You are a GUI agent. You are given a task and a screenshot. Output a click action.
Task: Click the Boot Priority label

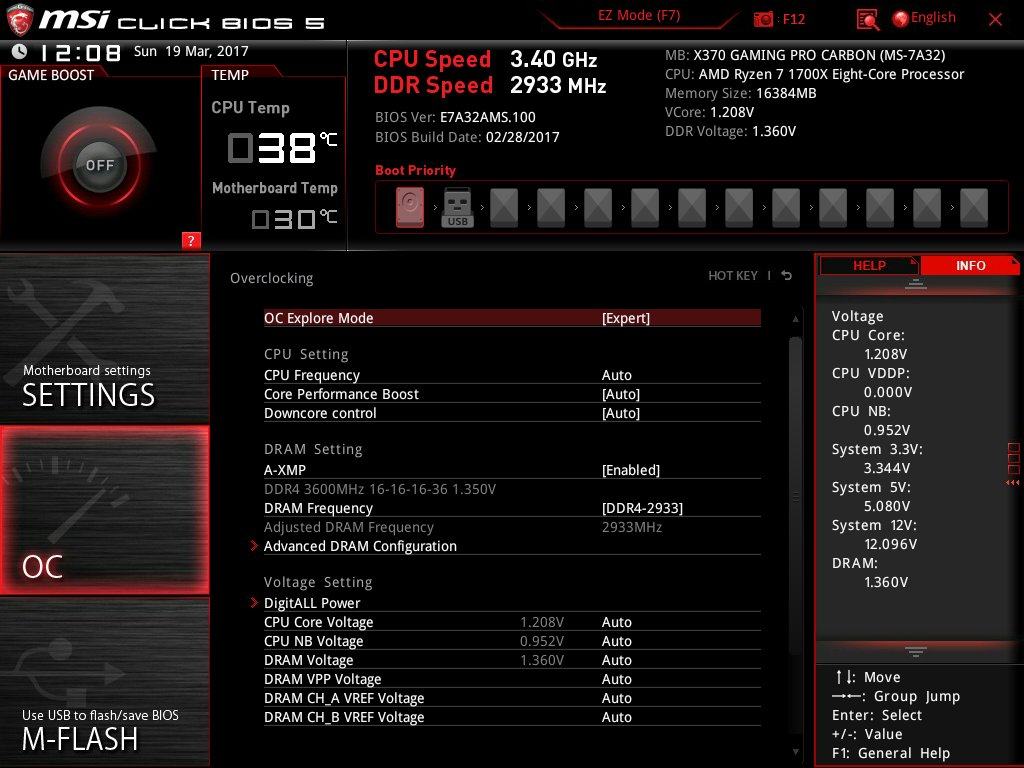click(x=415, y=170)
